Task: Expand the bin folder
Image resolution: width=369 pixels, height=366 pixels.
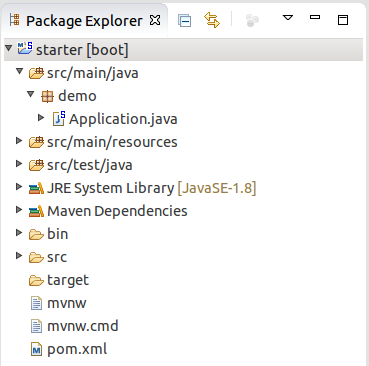Action: [x=19, y=233]
